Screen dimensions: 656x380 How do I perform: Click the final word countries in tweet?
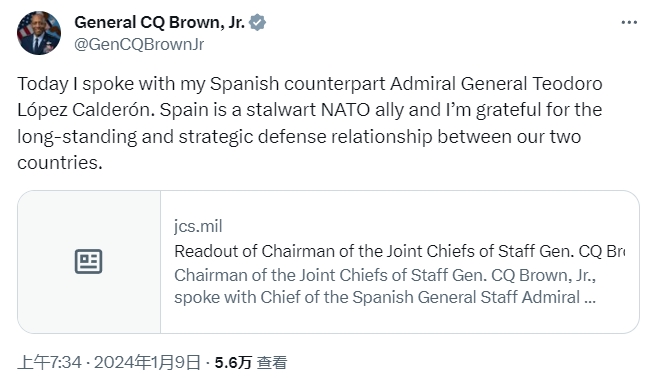(60, 163)
